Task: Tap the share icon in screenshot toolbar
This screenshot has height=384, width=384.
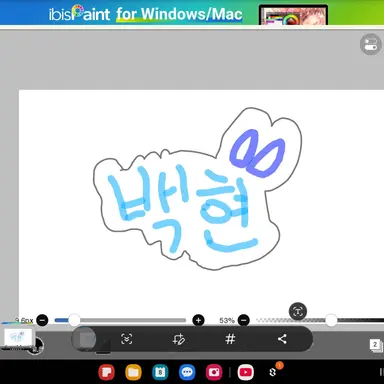Action: 282,339
